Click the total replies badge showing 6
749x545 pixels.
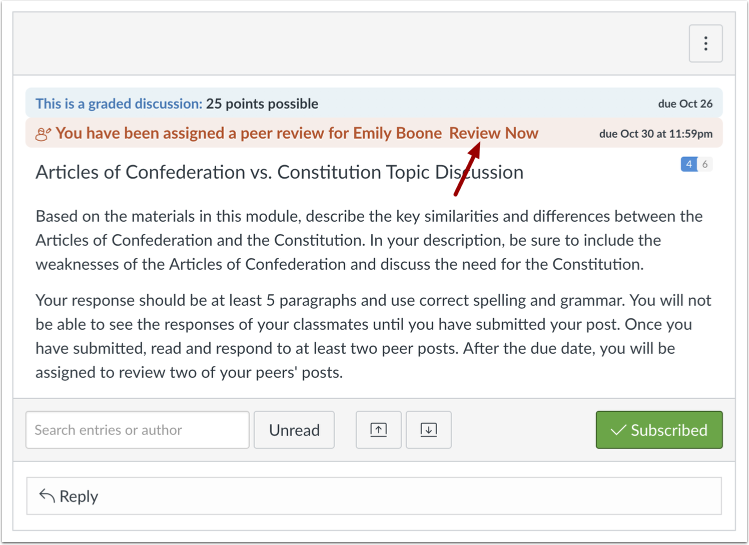705,164
